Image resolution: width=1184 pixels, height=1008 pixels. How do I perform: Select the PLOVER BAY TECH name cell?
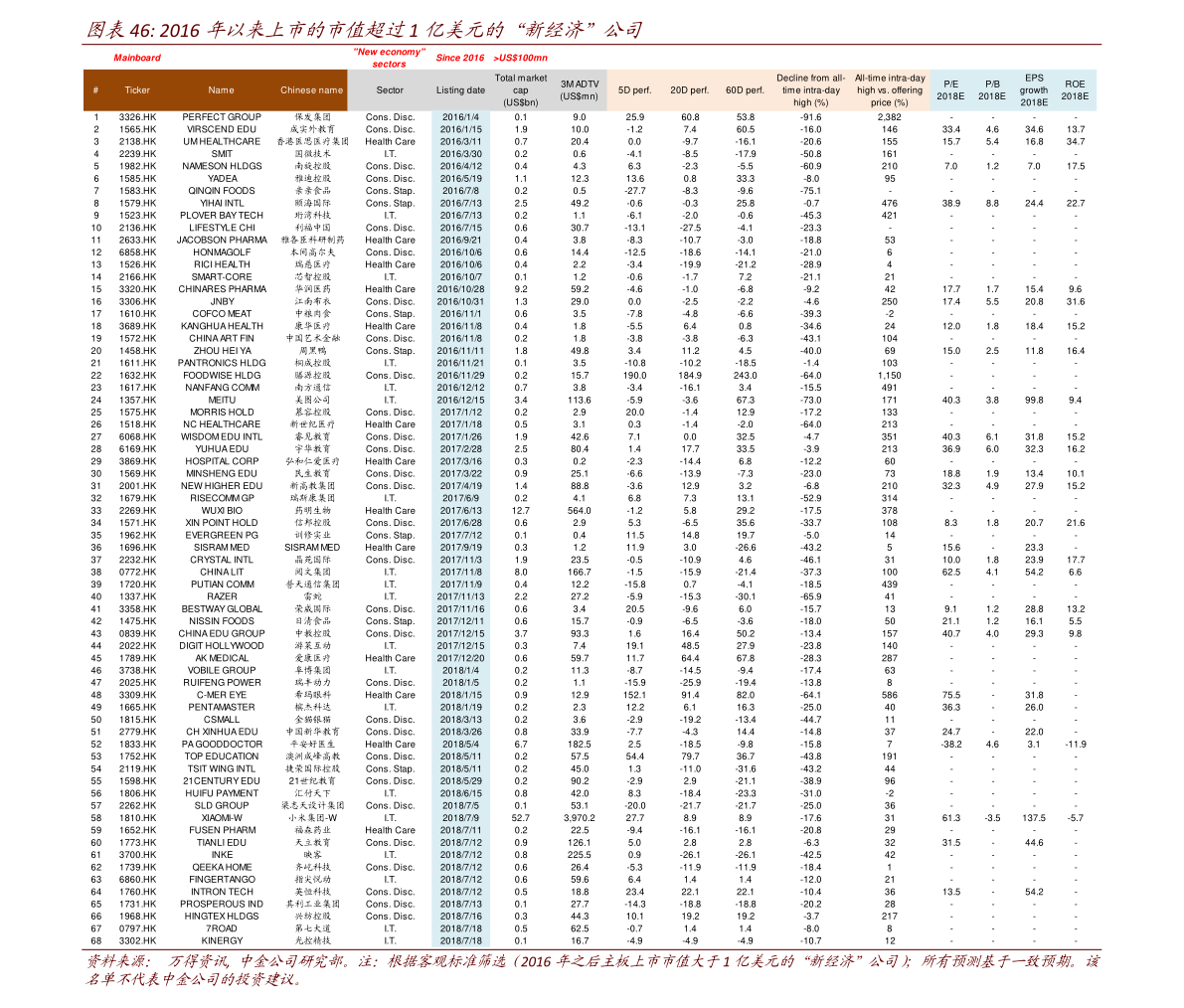[x=222, y=215]
